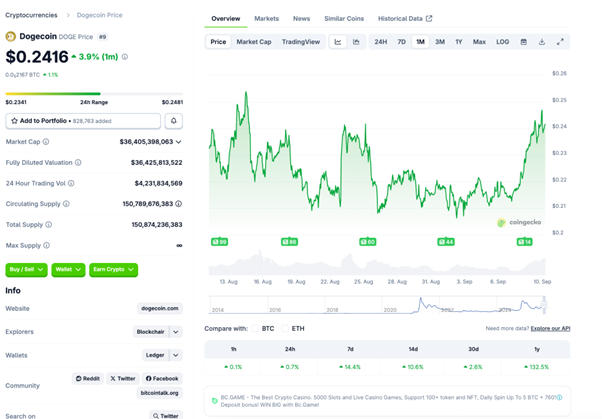This screenshot has height=419, width=602.
Task: Open the Buy / Sell dropdown
Action: (26, 270)
